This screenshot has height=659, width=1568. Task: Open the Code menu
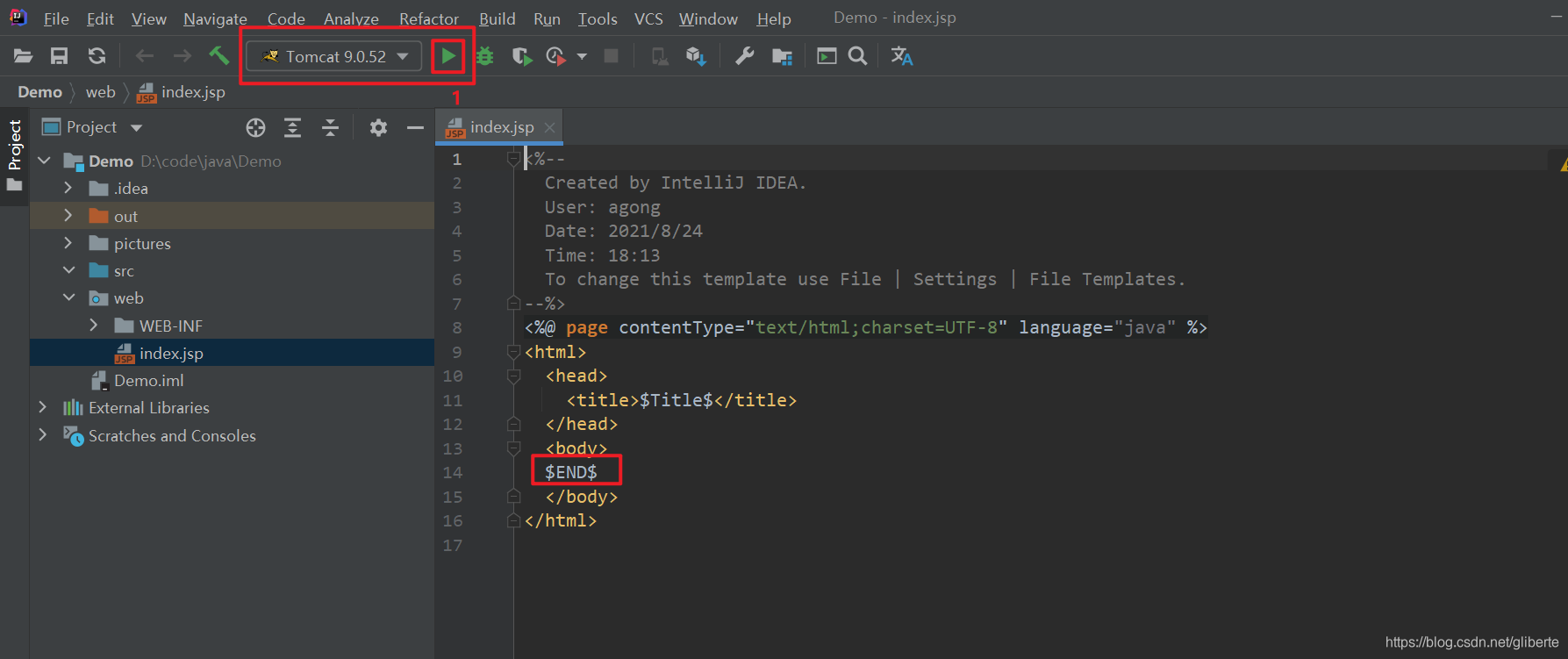pos(286,18)
